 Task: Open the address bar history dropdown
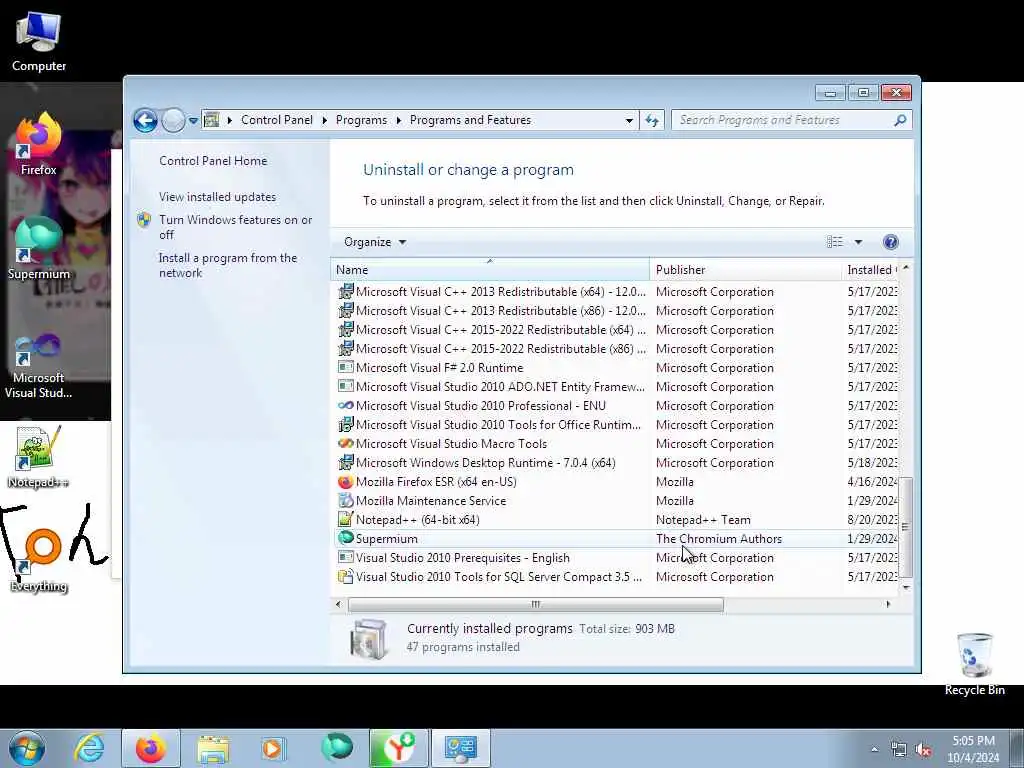coord(629,121)
